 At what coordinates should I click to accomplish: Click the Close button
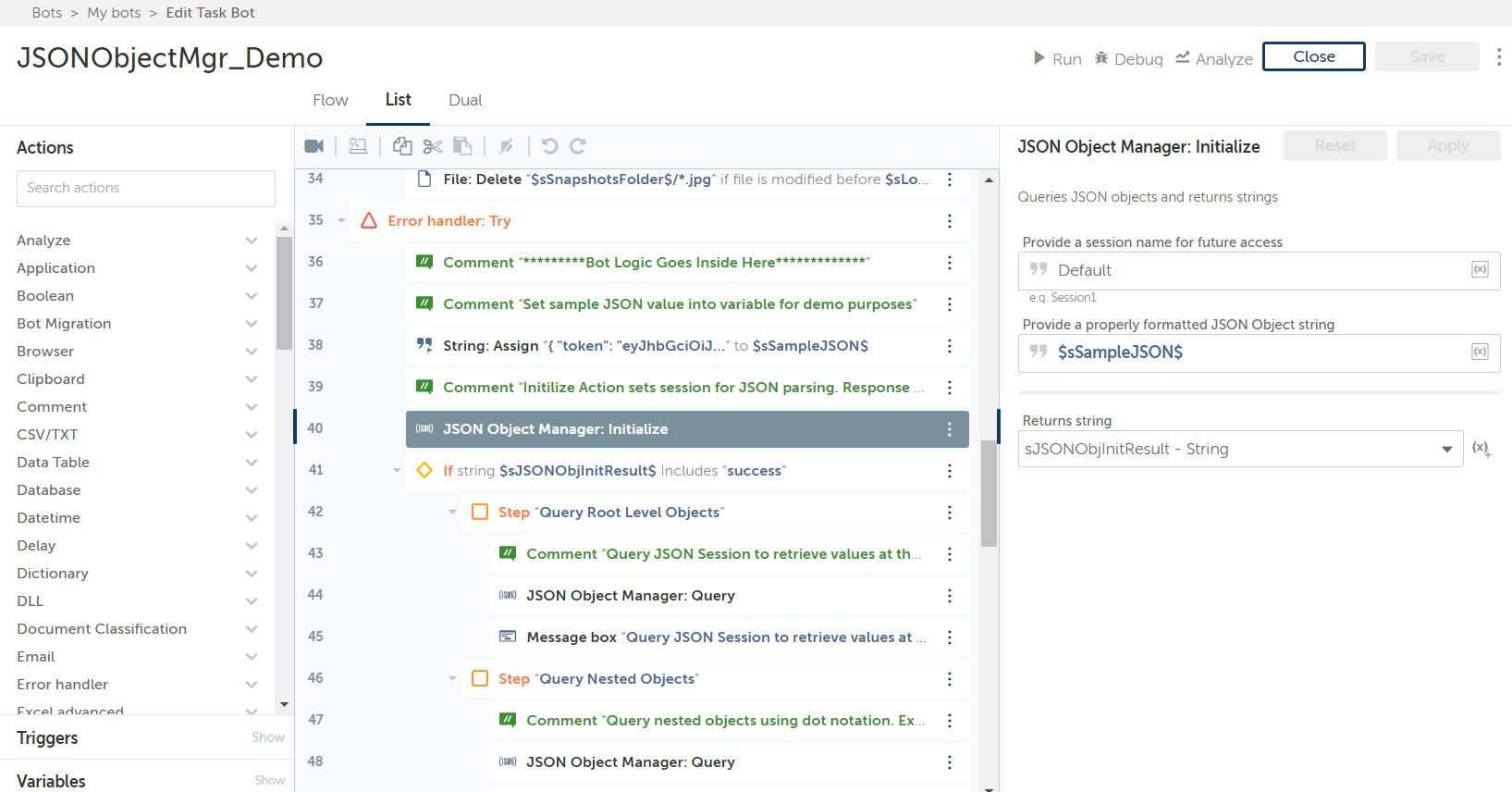1313,56
